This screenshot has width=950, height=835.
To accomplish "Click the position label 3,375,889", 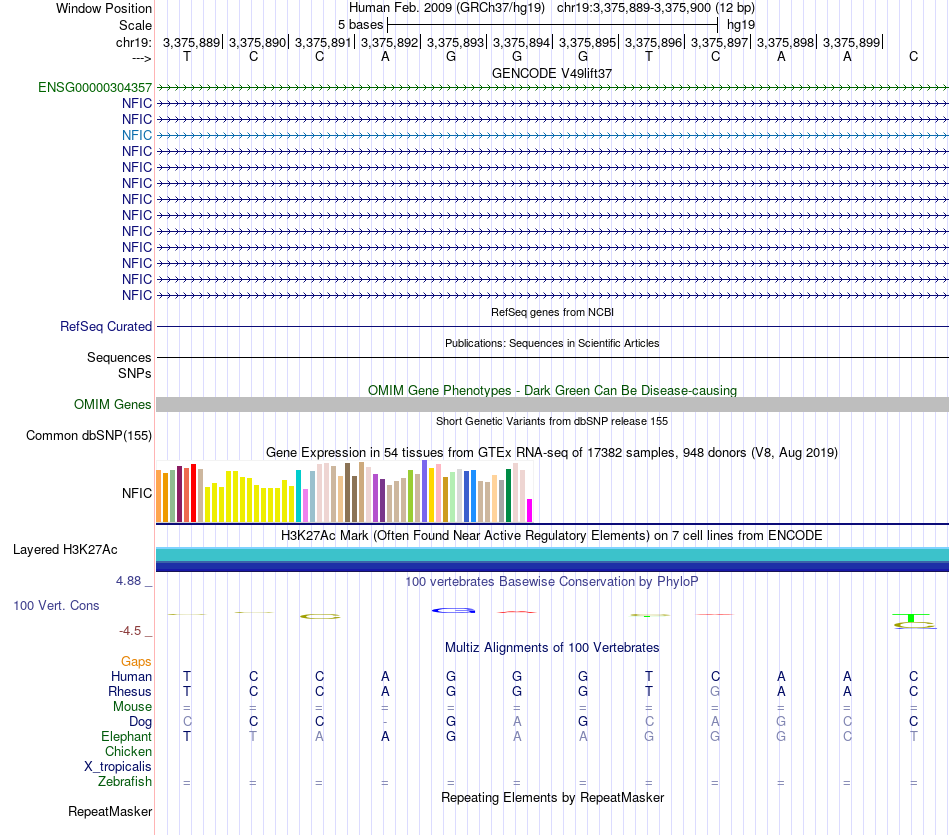I will [x=191, y=42].
